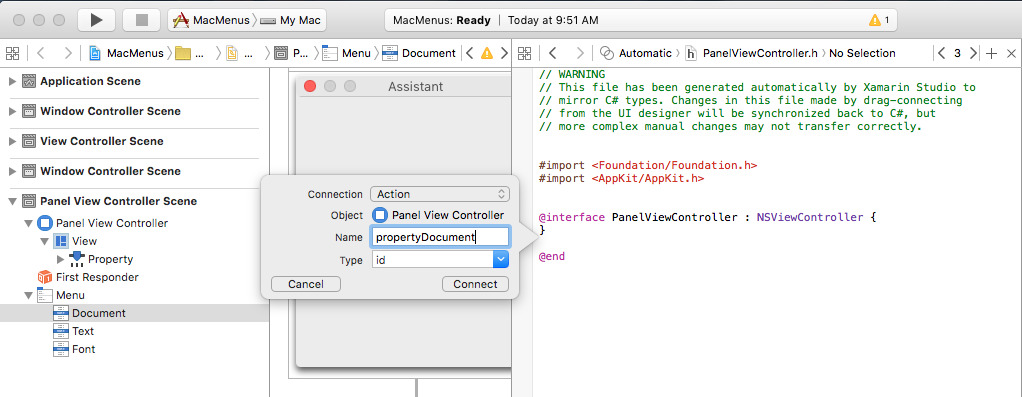Open PanelViewController.h breadcrumb
The height and width of the screenshot is (397, 1022).
751,53
